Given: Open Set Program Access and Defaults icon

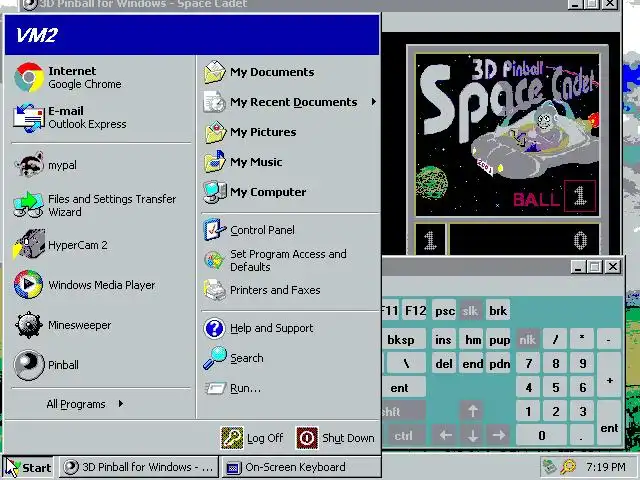Looking at the screenshot, I should point(215,260).
